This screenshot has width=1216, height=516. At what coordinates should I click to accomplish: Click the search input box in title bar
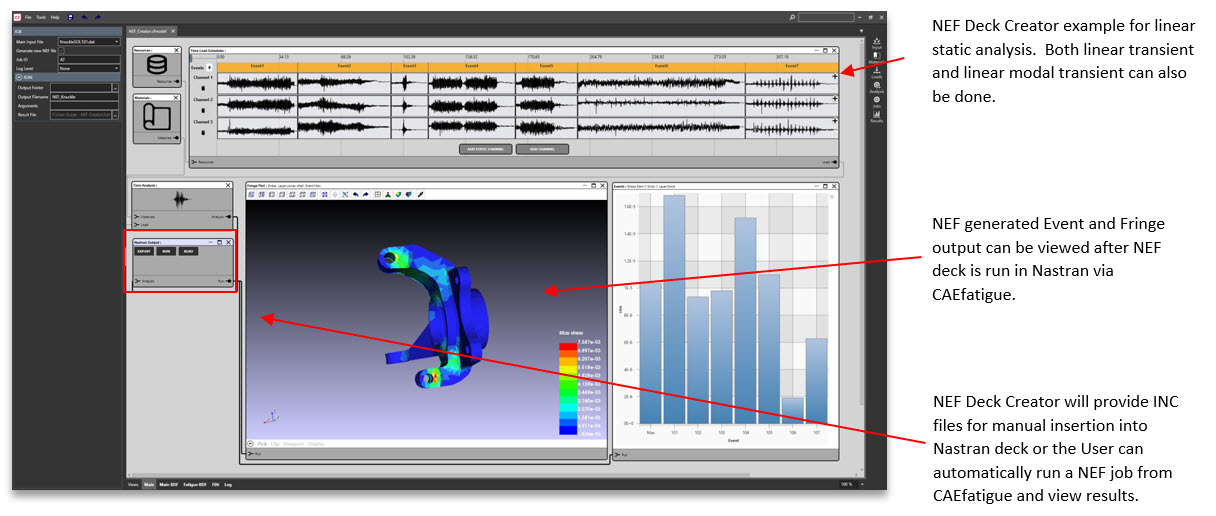[826, 17]
